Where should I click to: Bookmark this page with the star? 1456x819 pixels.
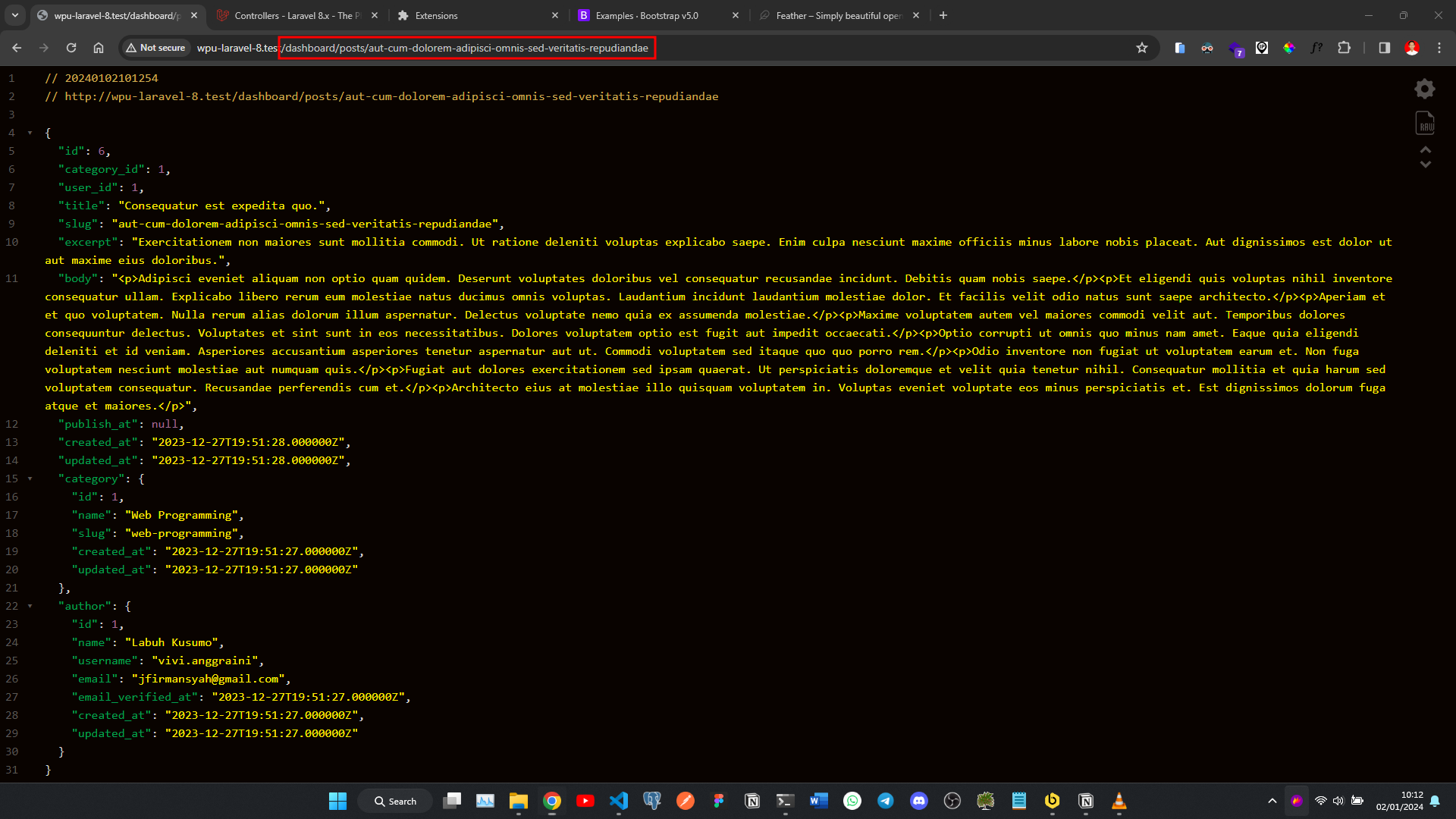click(x=1142, y=48)
